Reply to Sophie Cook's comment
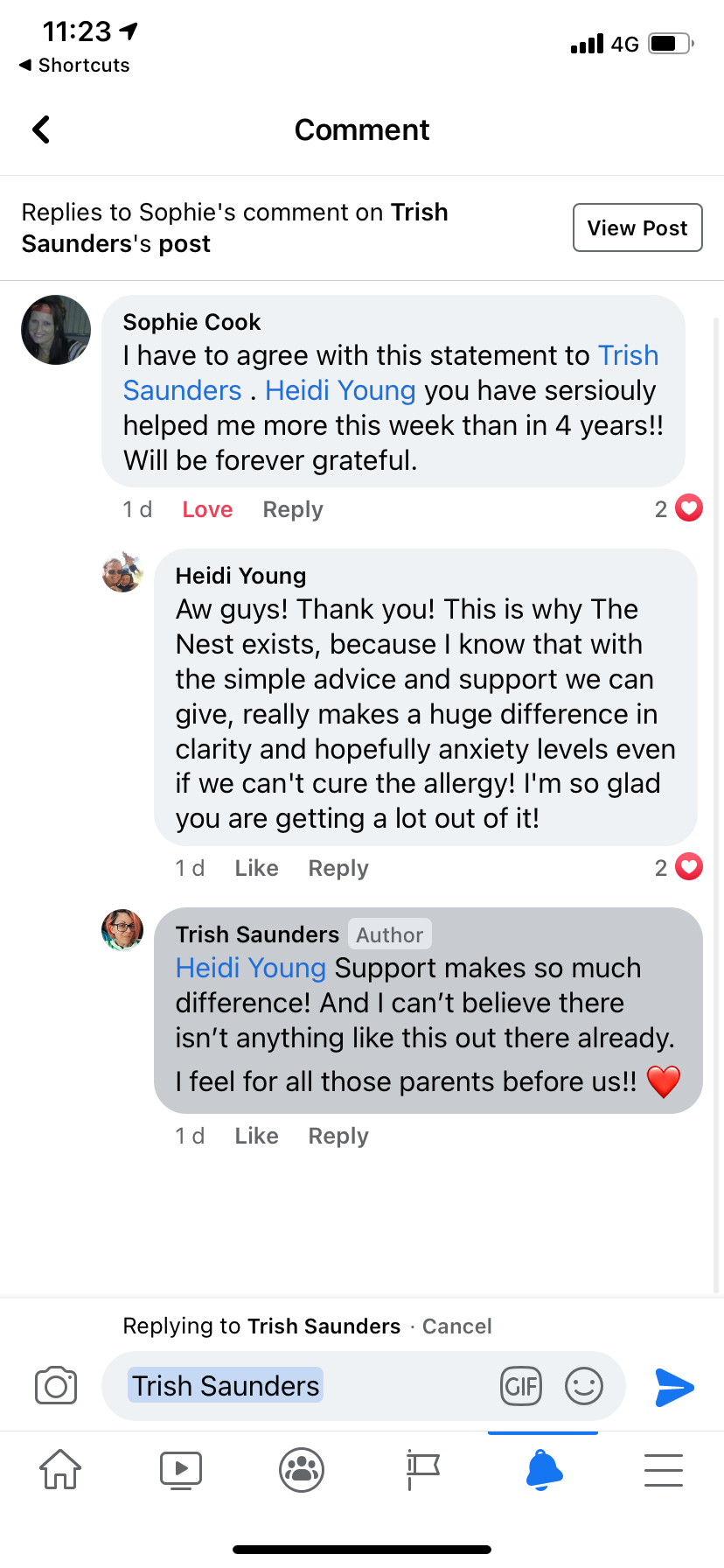Image resolution: width=724 pixels, height=1568 pixels. (293, 509)
